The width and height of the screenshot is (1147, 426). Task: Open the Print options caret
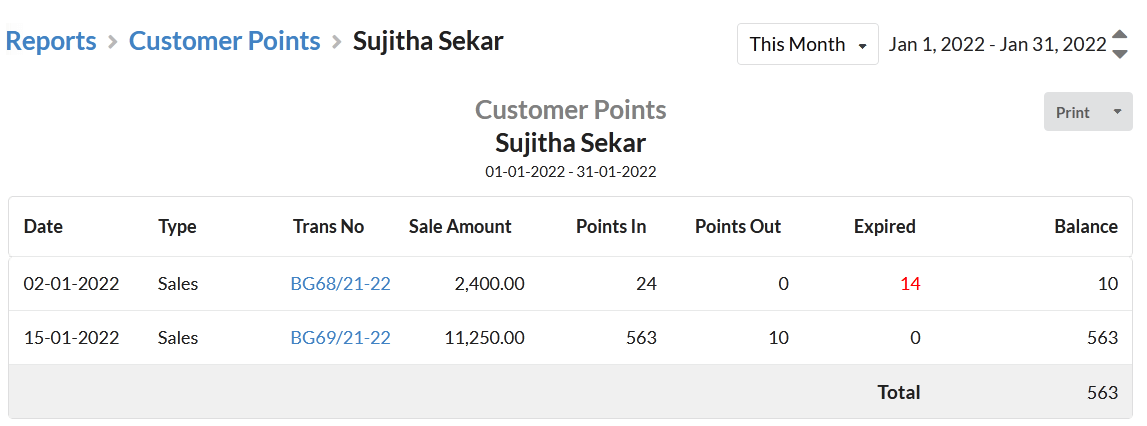(1117, 112)
